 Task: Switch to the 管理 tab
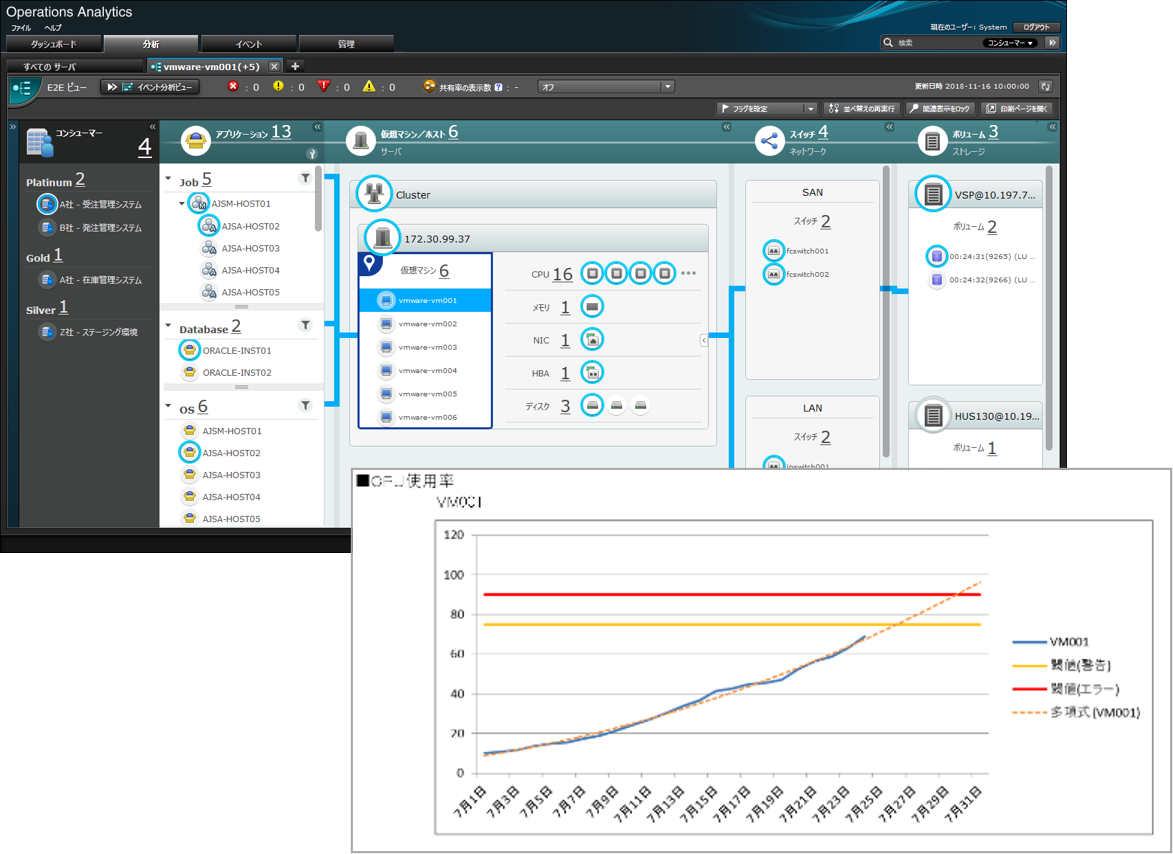pyautogui.click(x=346, y=44)
